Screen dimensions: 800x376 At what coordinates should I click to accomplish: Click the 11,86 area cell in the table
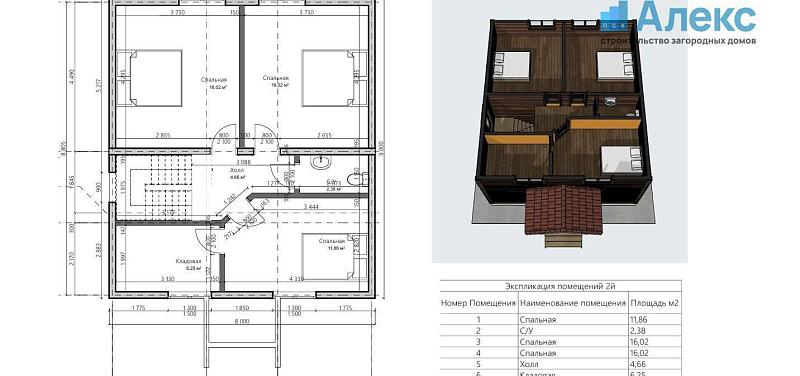coord(642,320)
